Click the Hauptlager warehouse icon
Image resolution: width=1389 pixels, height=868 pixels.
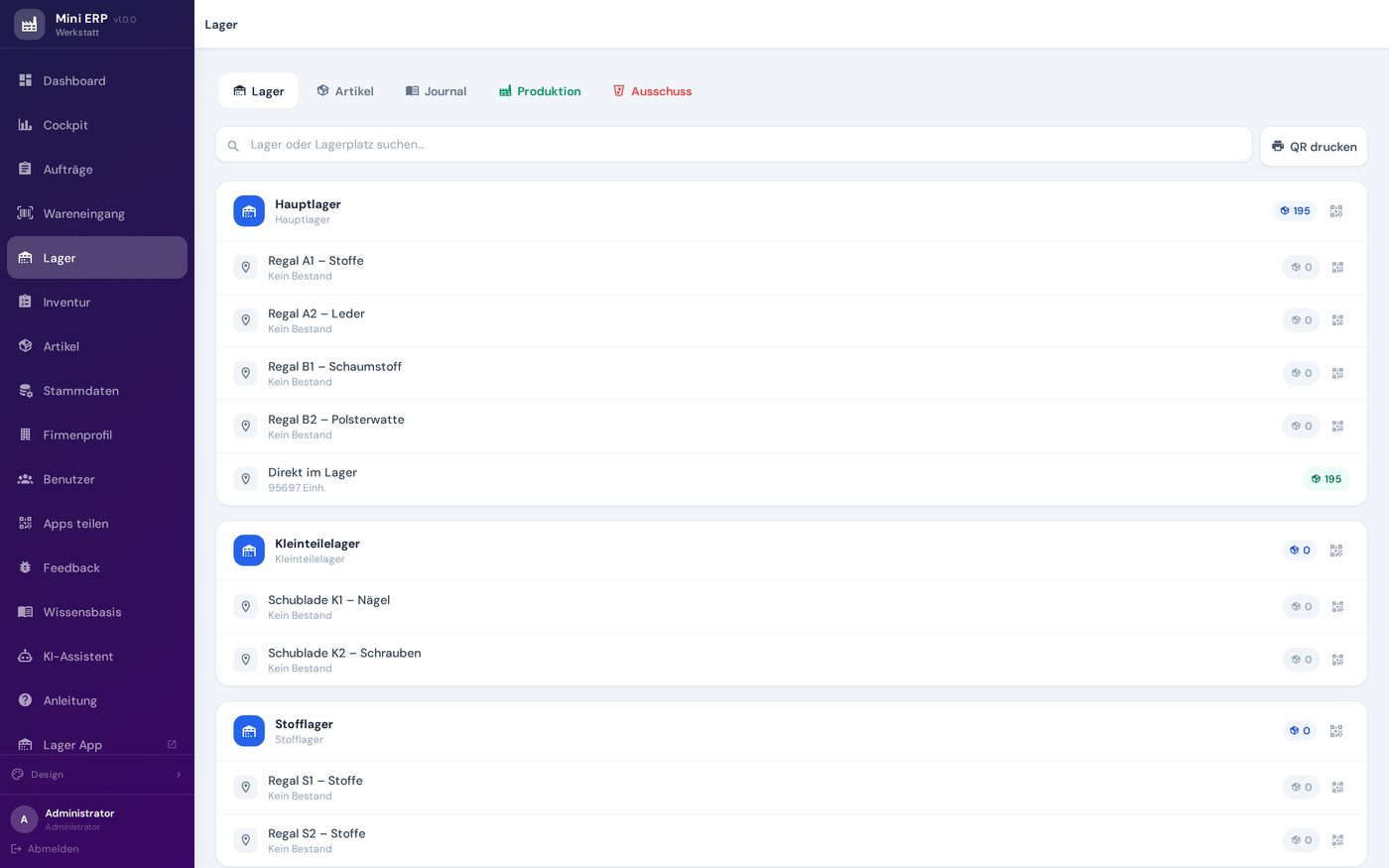(249, 211)
